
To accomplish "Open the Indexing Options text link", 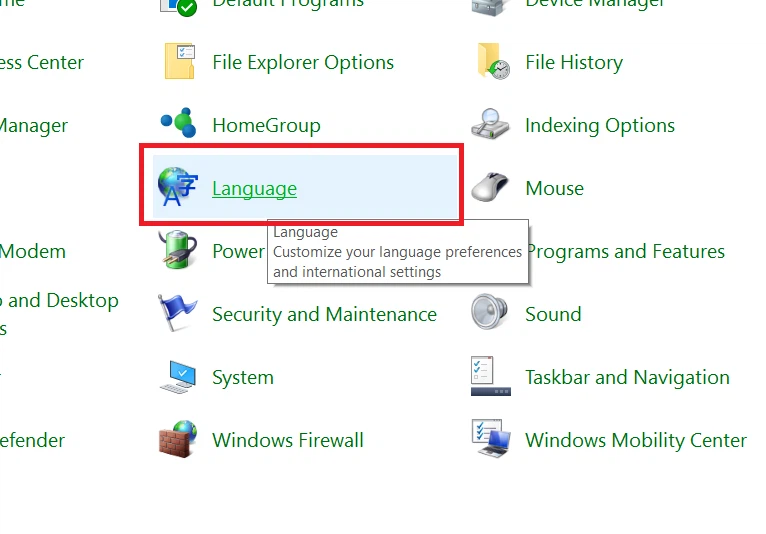I will (x=600, y=125).
